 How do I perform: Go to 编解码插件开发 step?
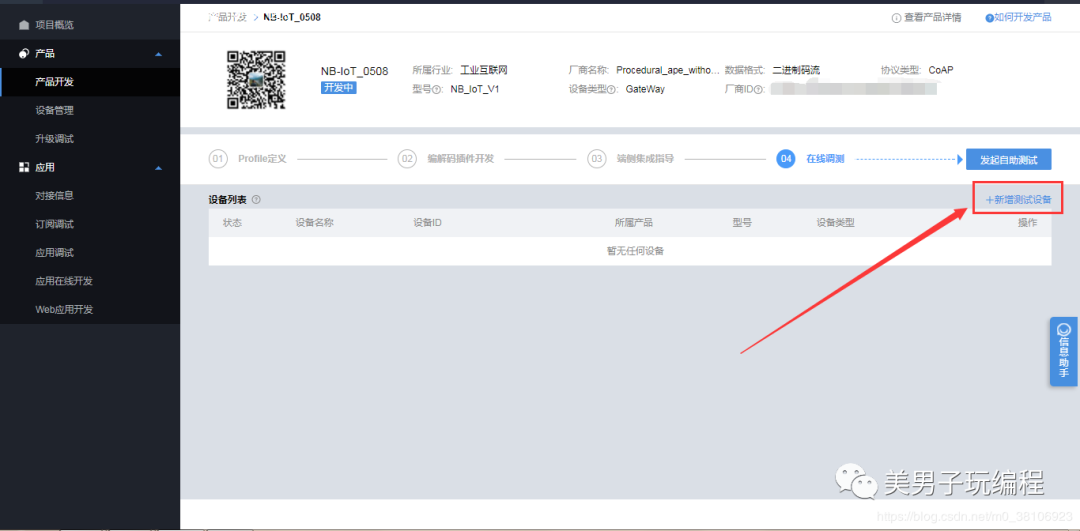pos(461,159)
